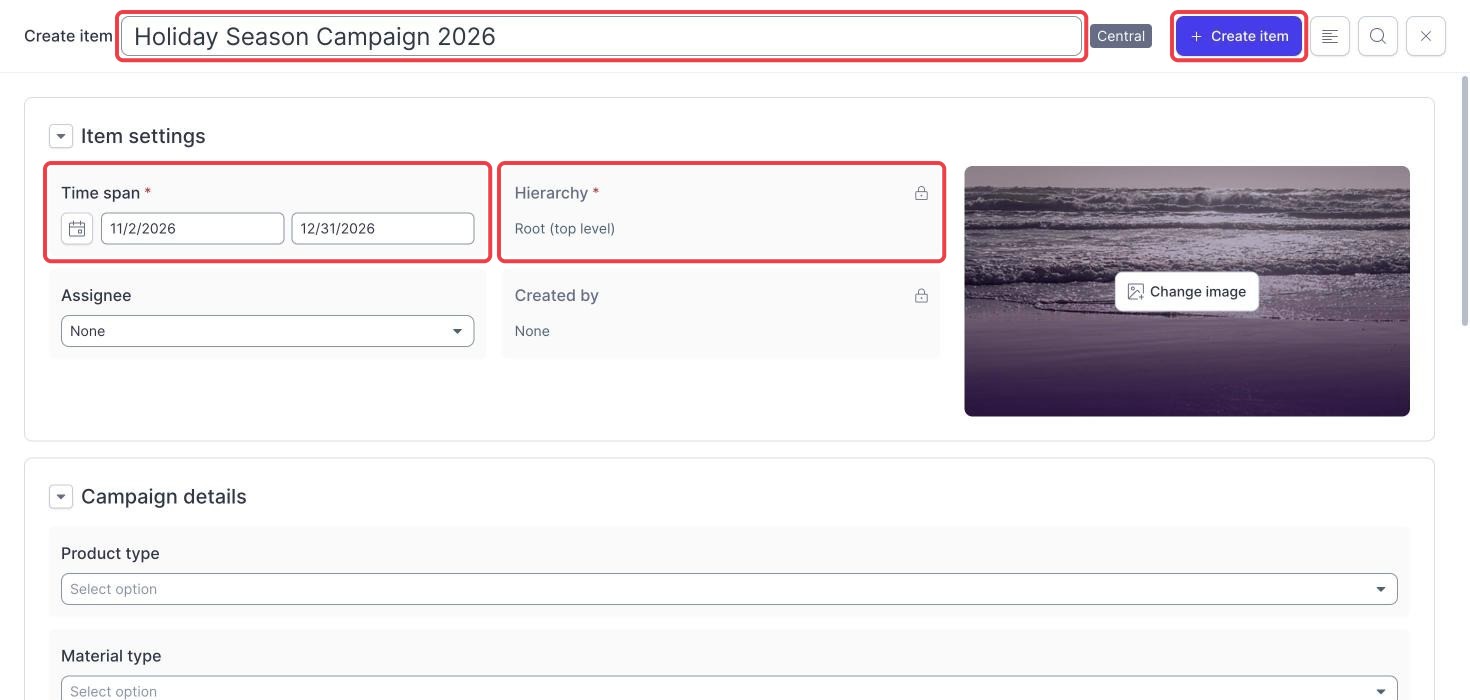Click the Hierarchy lock icon
1470x700 pixels.
pyautogui.click(x=921, y=193)
